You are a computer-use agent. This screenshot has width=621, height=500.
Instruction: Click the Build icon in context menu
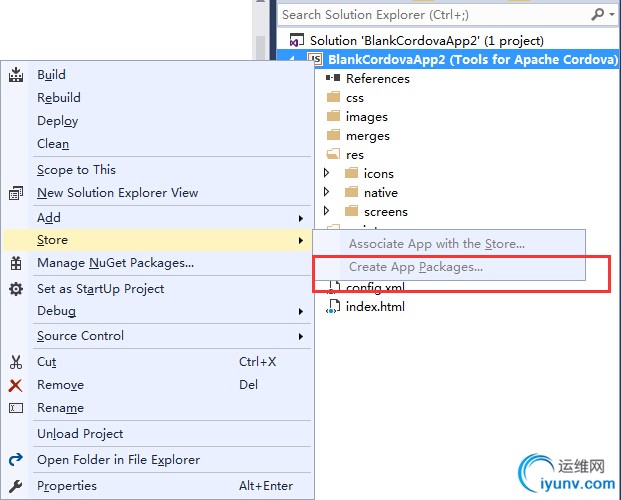coord(16,74)
